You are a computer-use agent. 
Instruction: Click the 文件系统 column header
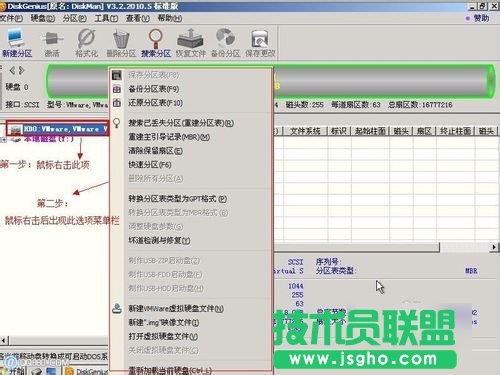click(x=305, y=131)
